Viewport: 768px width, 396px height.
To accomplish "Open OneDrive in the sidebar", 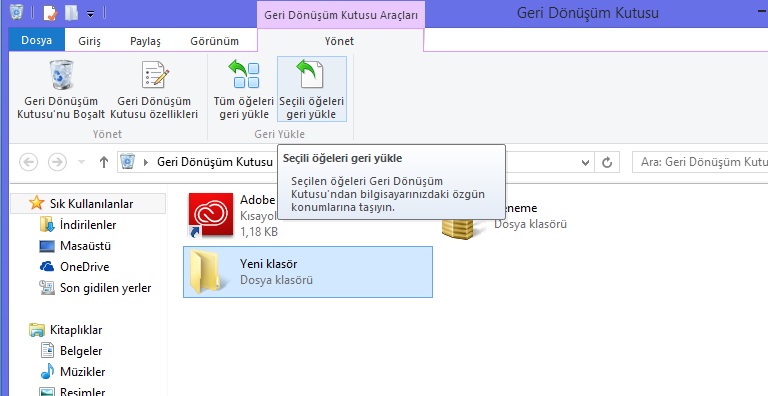I will click(85, 267).
